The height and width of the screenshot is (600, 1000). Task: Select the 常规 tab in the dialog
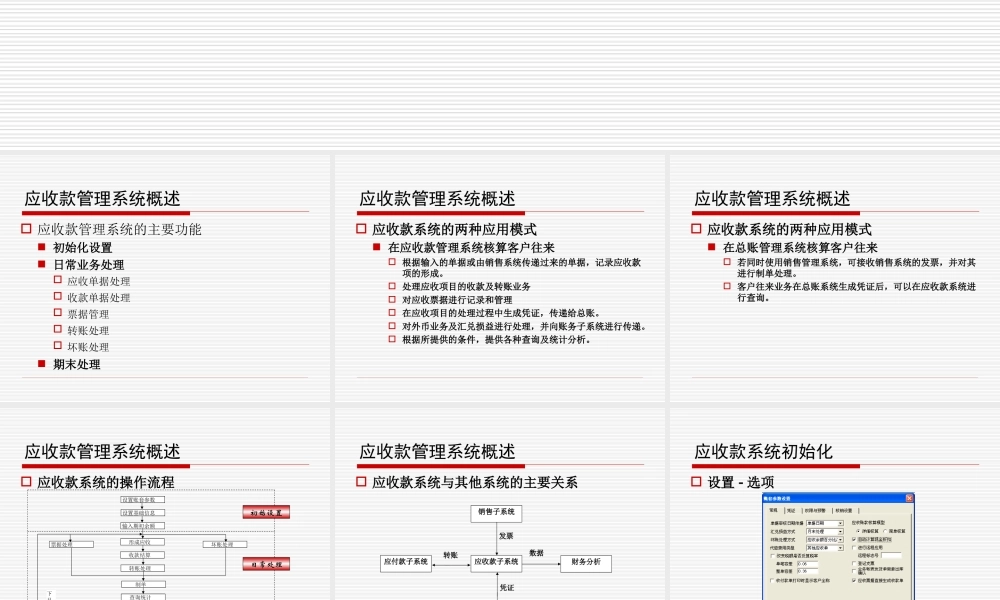pyautogui.click(x=773, y=510)
